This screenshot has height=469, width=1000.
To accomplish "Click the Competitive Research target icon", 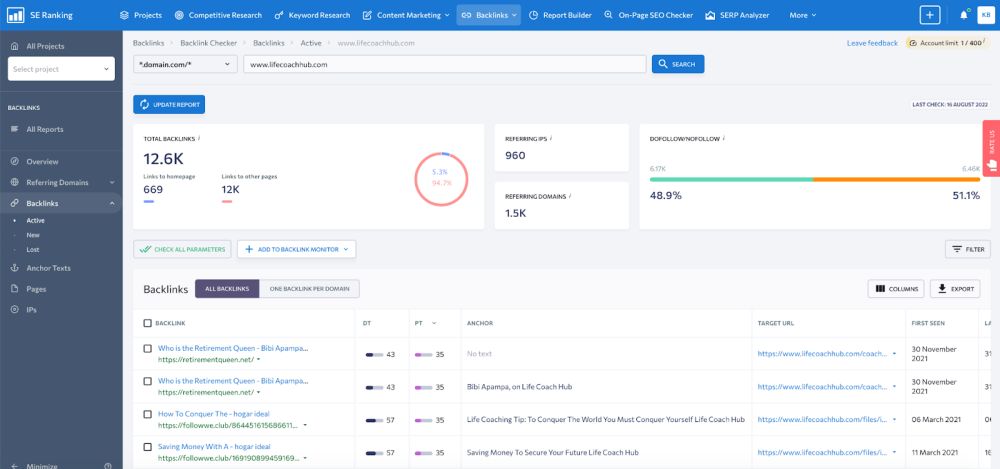I will click(179, 15).
